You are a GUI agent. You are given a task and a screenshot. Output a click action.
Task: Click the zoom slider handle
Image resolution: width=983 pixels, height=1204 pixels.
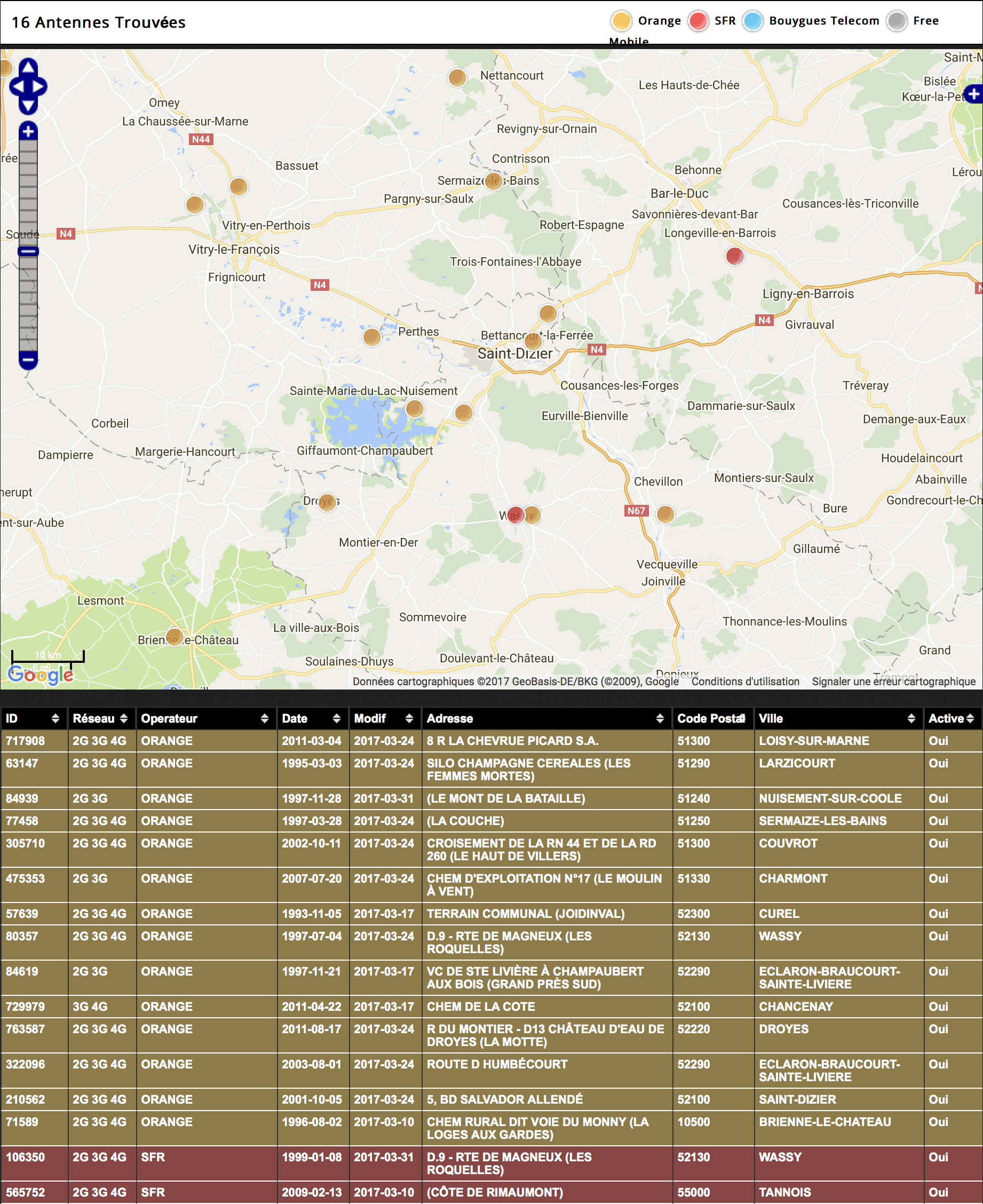pyautogui.click(x=28, y=251)
